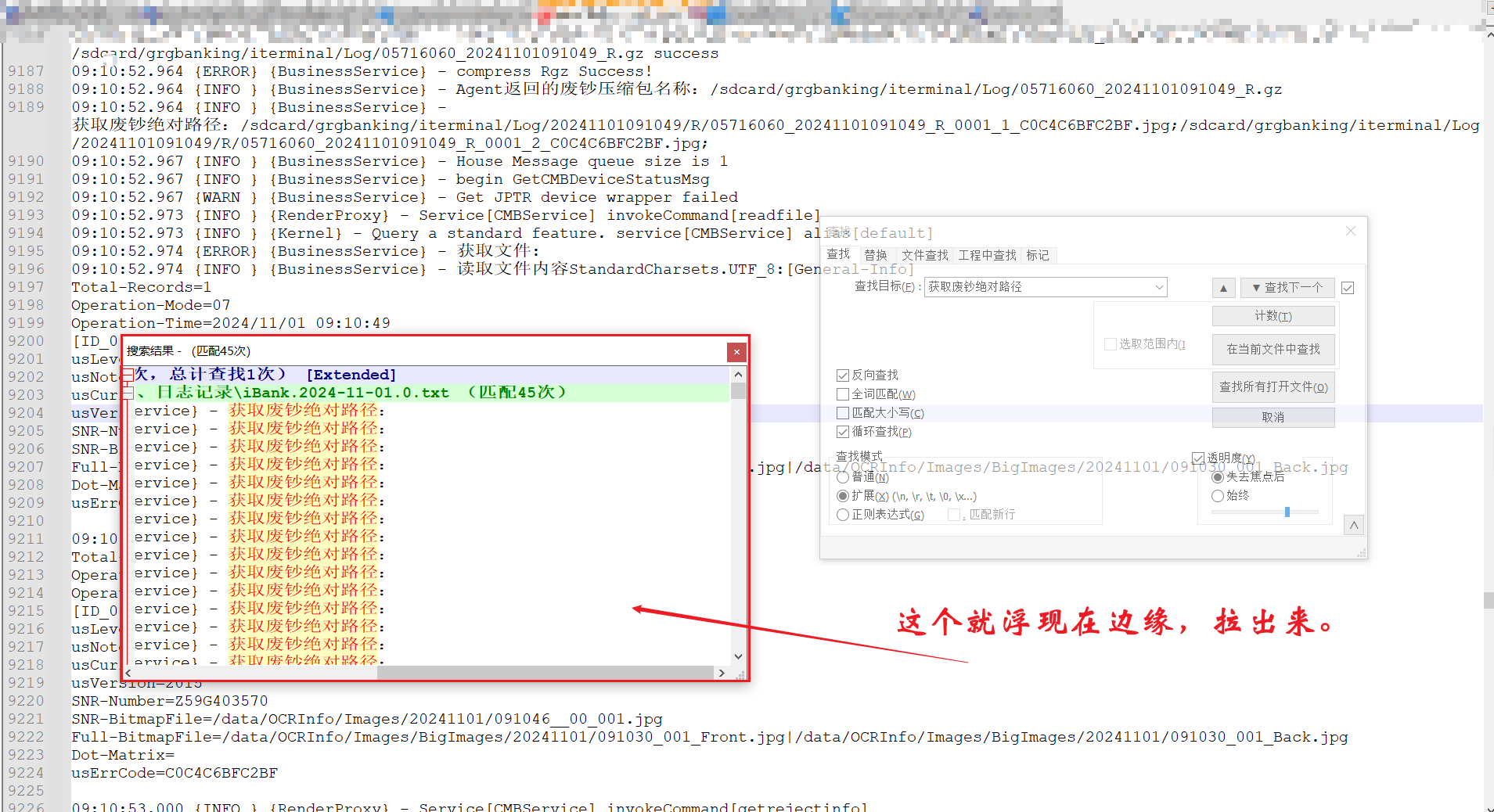Collapse the total search summary tree node
The image size is (1494, 812).
coord(128,375)
